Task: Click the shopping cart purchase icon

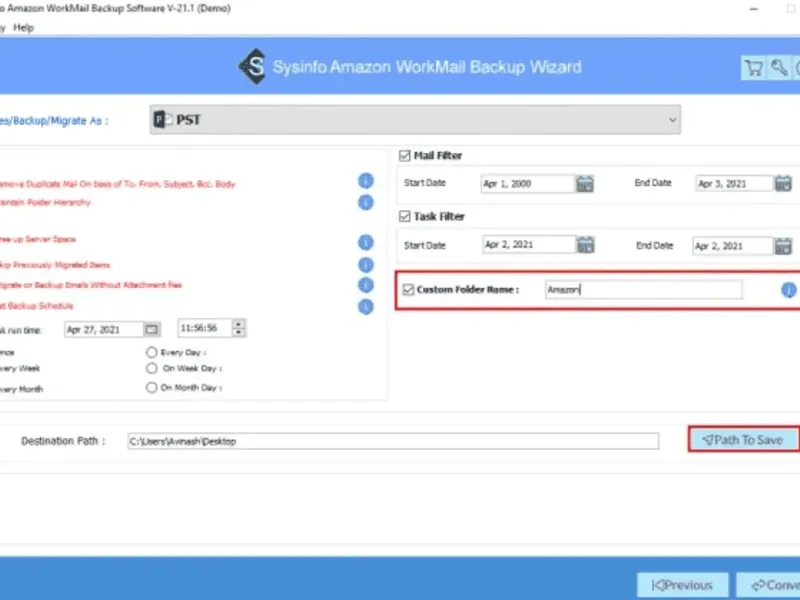Action: tap(753, 68)
